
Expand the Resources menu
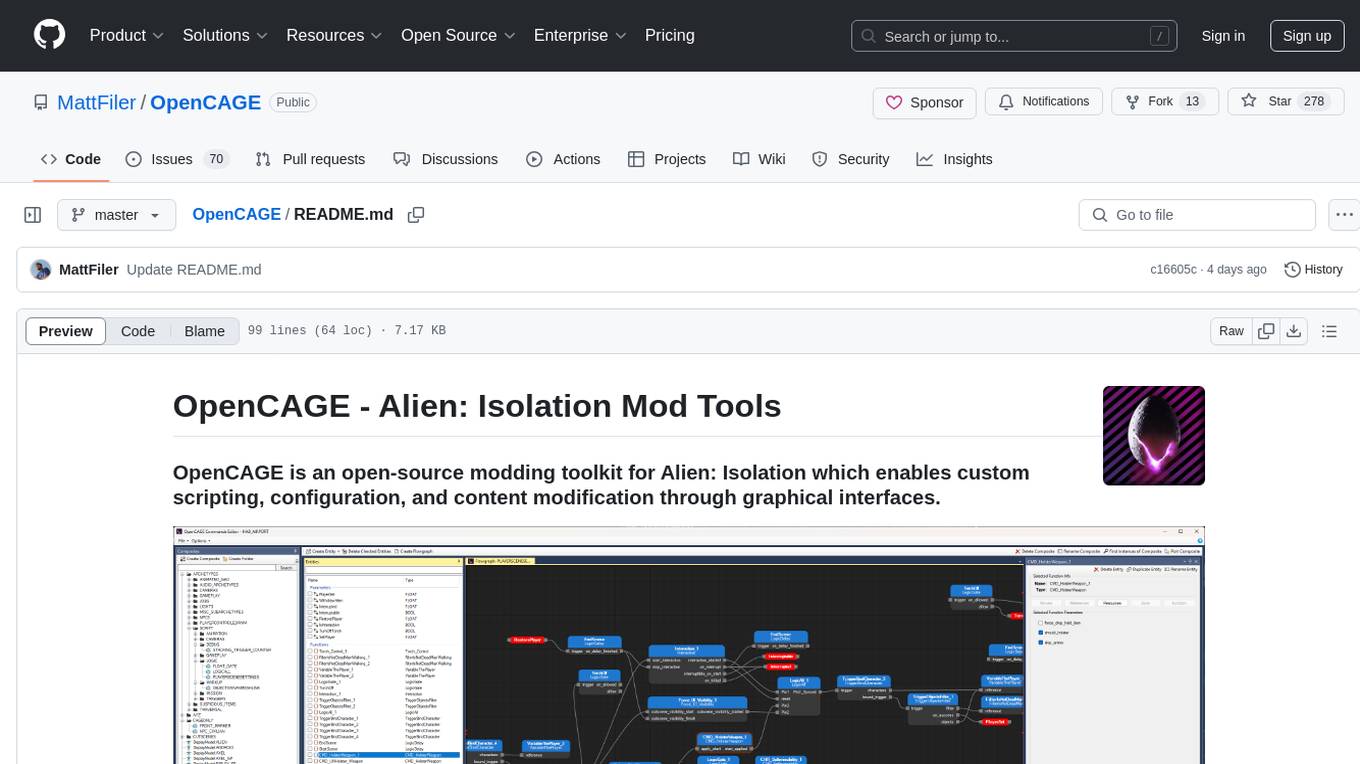click(x=334, y=35)
